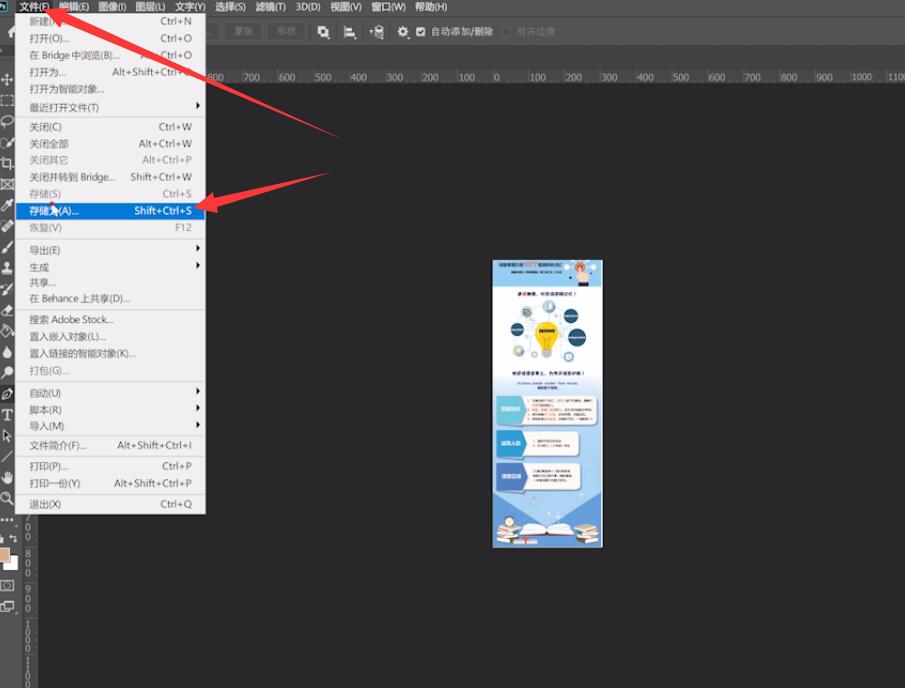
Task: Select the Line tool
Action: click(7, 457)
